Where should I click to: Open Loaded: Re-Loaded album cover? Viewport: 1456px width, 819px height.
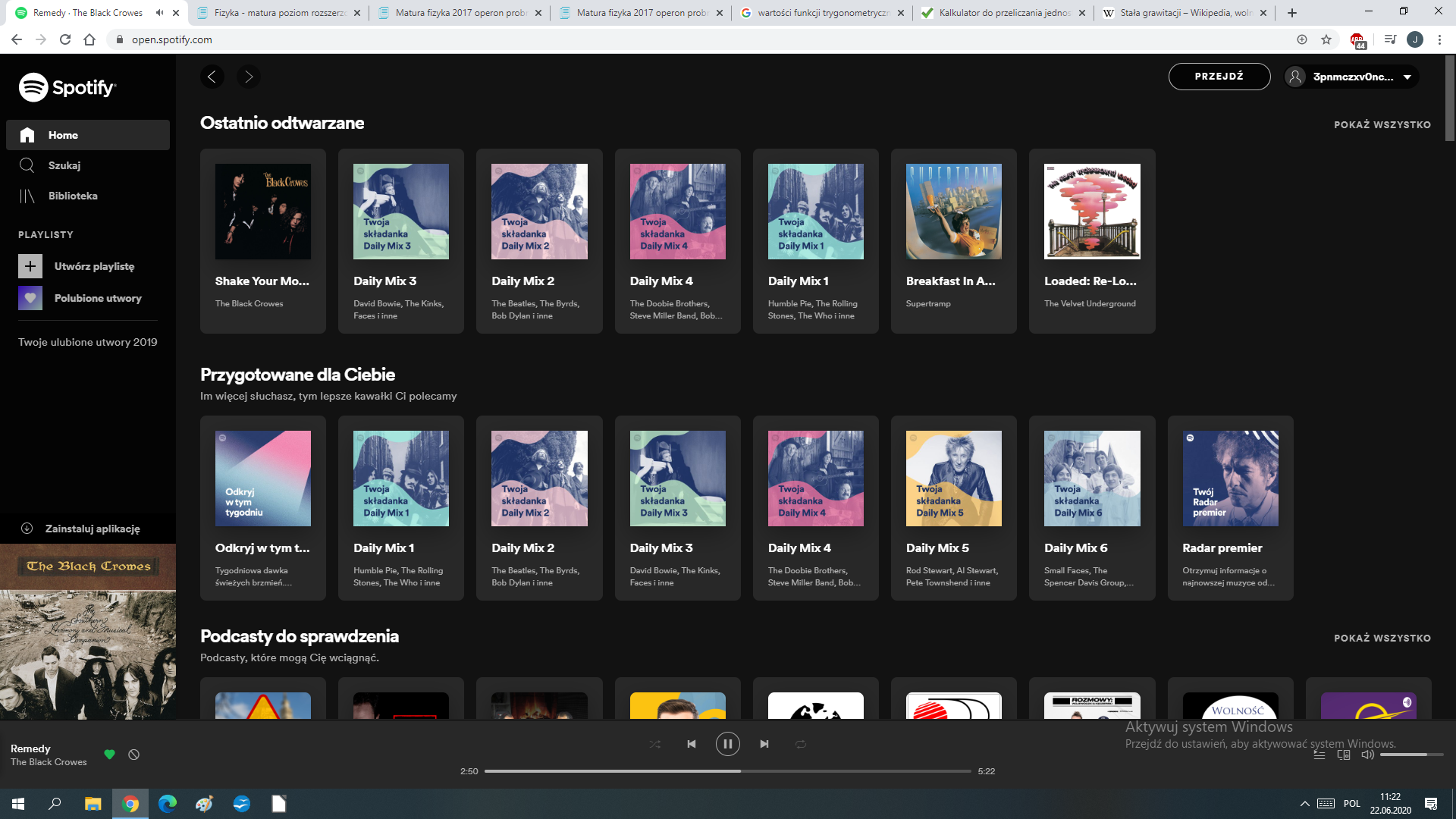(1092, 212)
